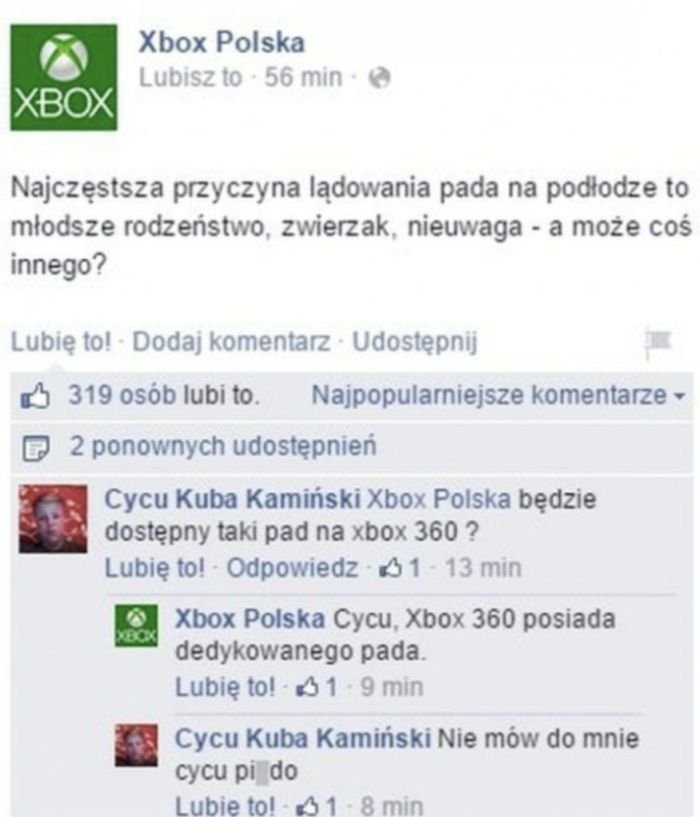This screenshot has width=700, height=817.
Task: Like Xbox Polska's reply via Lubię to!
Action: (225, 687)
